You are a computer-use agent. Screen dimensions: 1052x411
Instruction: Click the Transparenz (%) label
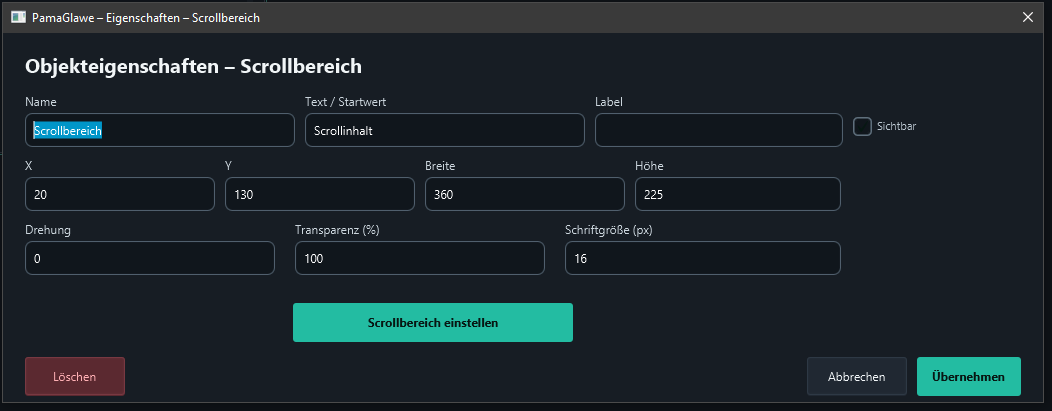[x=337, y=229]
